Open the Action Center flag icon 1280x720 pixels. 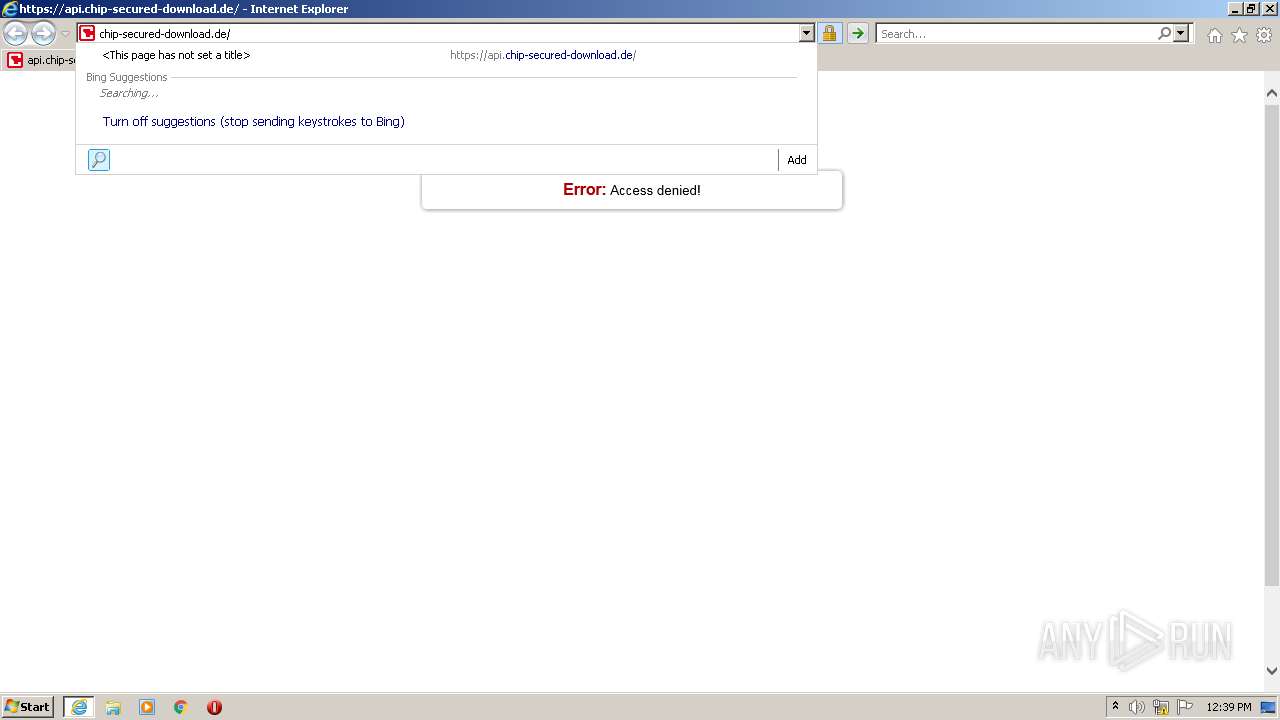coord(1185,707)
